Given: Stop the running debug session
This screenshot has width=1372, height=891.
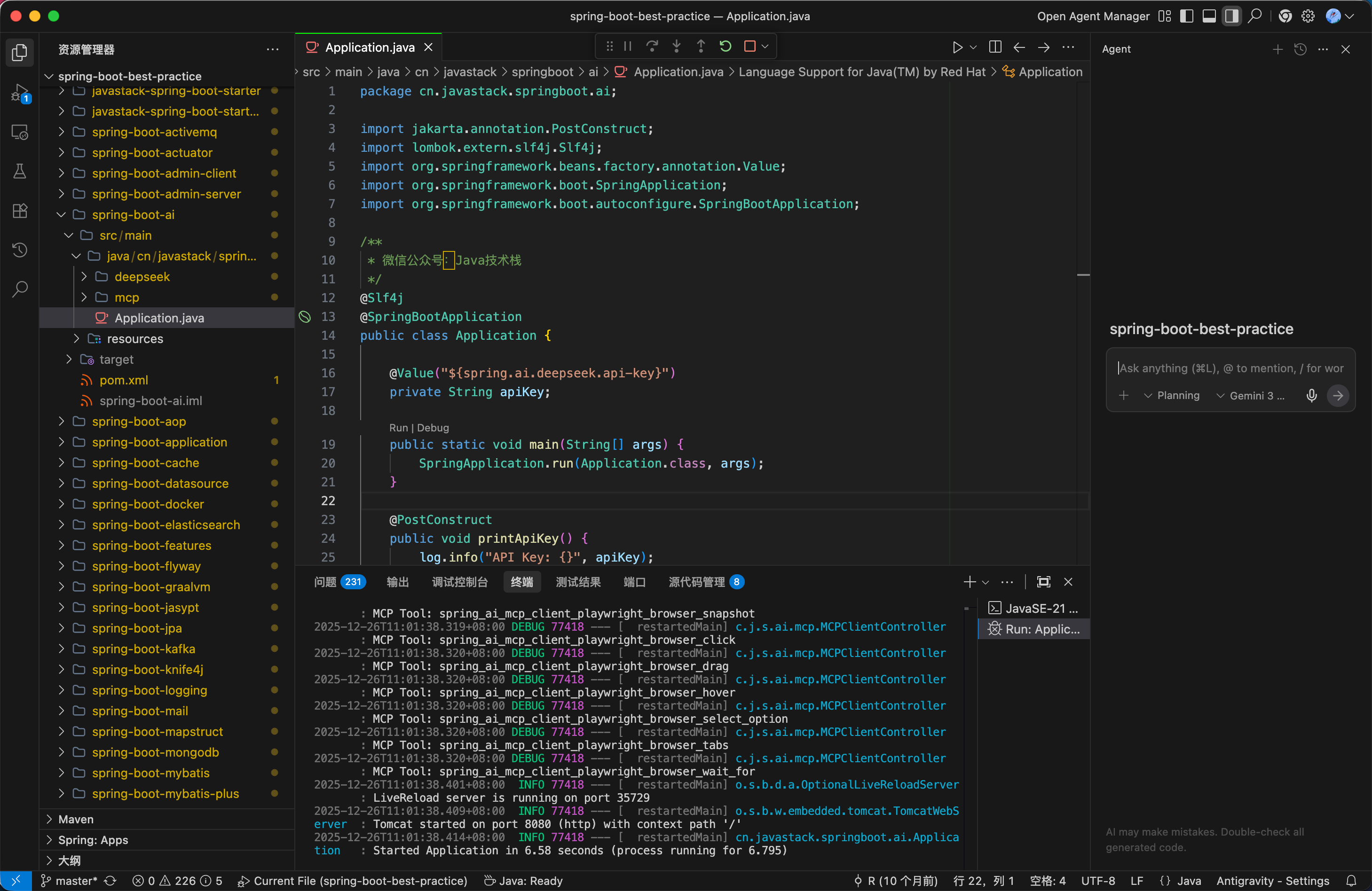Looking at the screenshot, I should (x=749, y=46).
